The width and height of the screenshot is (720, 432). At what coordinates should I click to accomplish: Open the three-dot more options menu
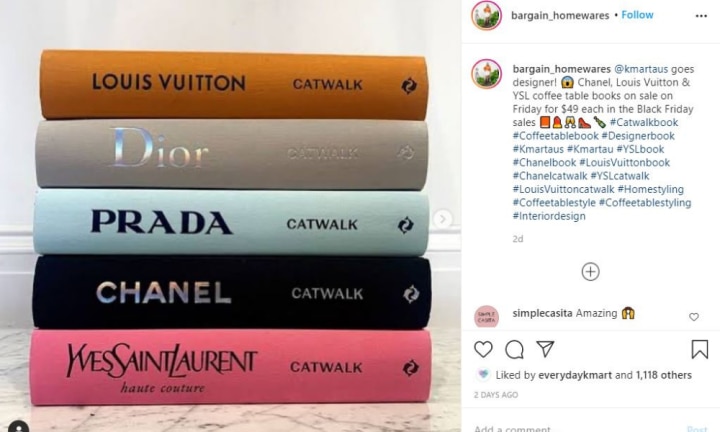[x=701, y=16]
